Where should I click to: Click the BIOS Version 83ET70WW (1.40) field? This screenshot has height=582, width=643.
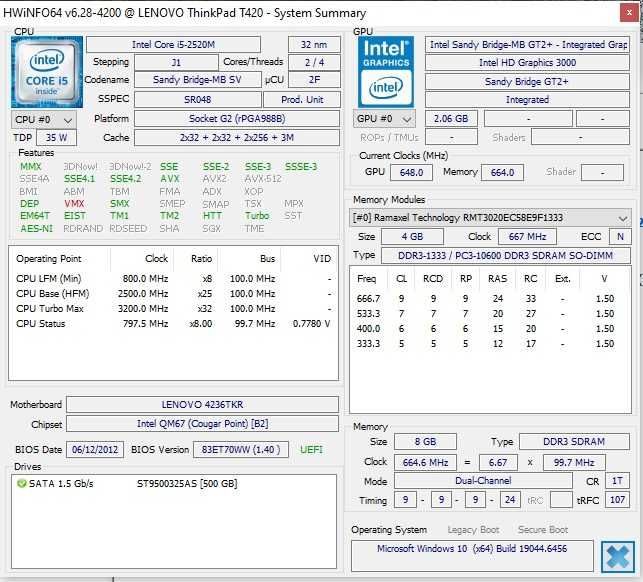(241, 450)
